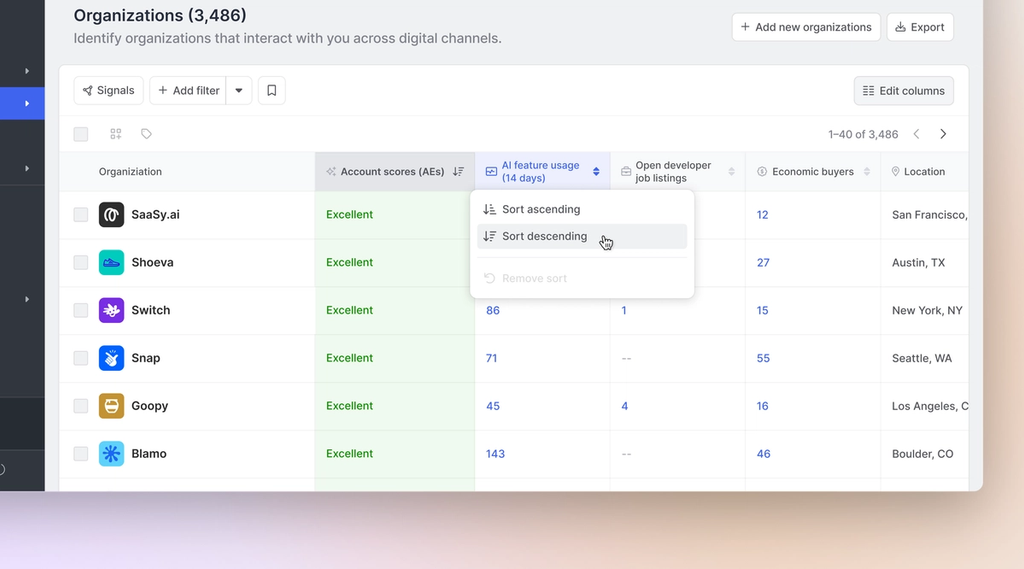Open the SaaSy.ai organization name
This screenshot has width=1024, height=569.
tap(155, 214)
